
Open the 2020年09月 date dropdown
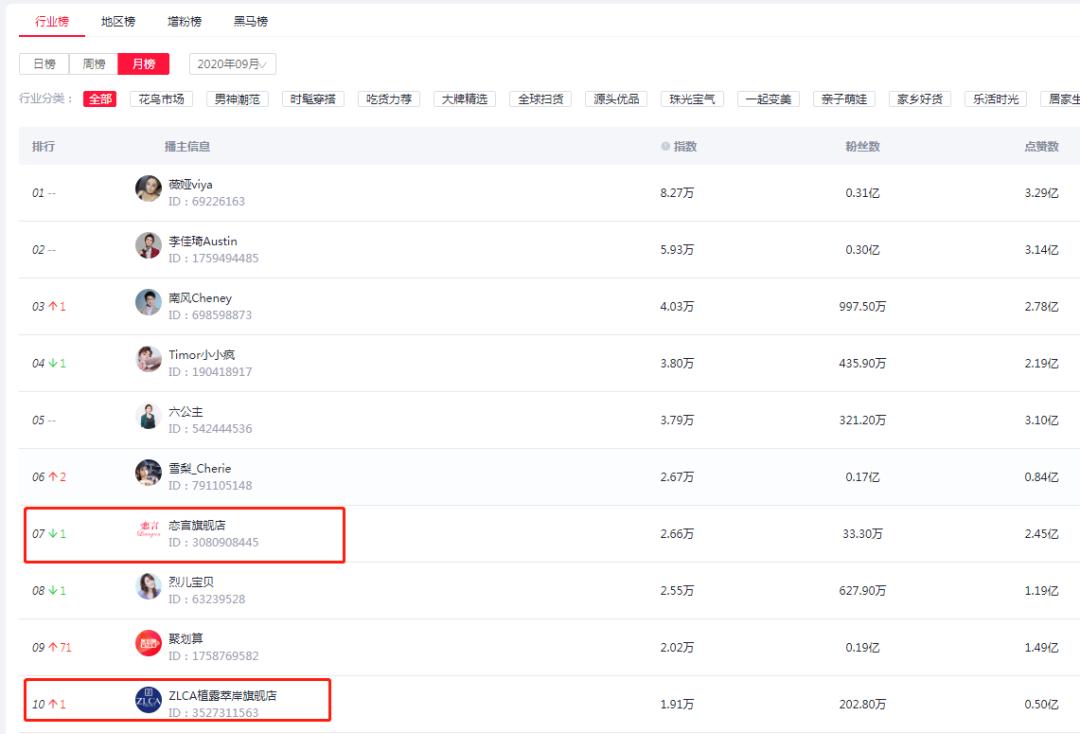[232, 63]
